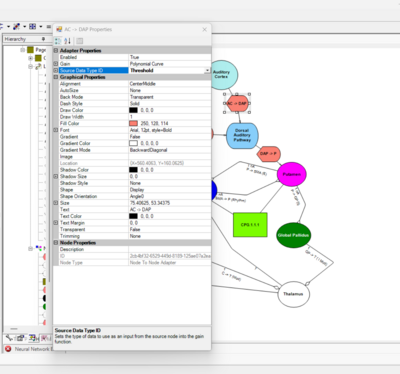Collapse the Node Properties category
This screenshot has width=400, height=374.
[56, 243]
